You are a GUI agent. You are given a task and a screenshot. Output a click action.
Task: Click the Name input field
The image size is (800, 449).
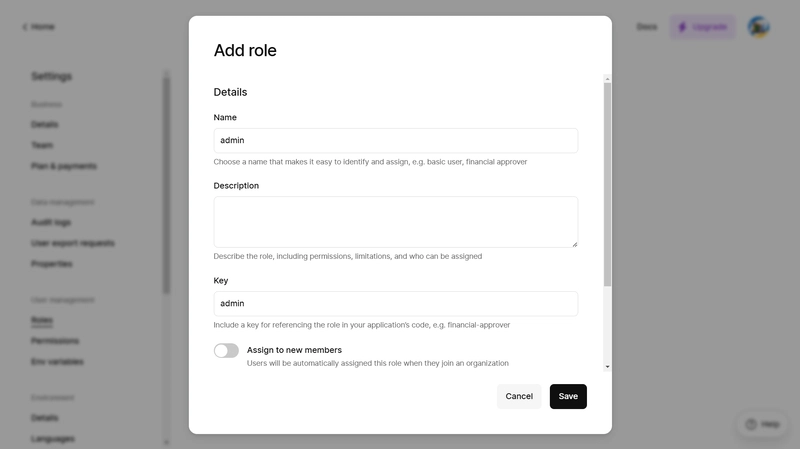click(x=395, y=140)
